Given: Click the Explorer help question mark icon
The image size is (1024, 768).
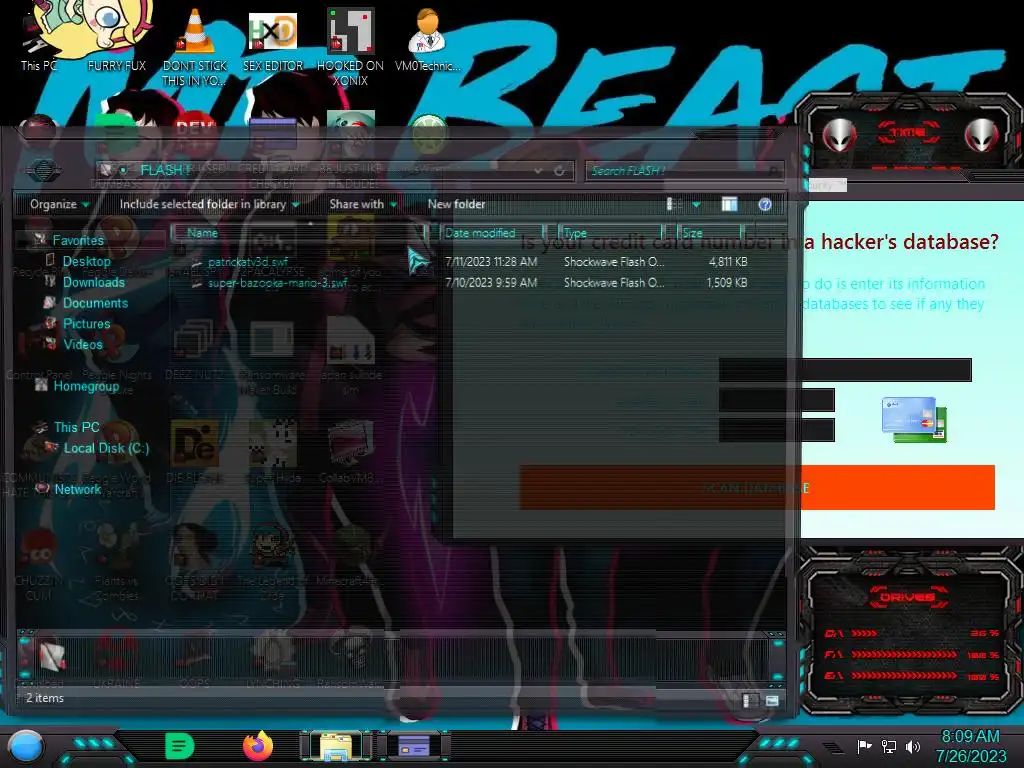Looking at the screenshot, I should [x=765, y=204].
